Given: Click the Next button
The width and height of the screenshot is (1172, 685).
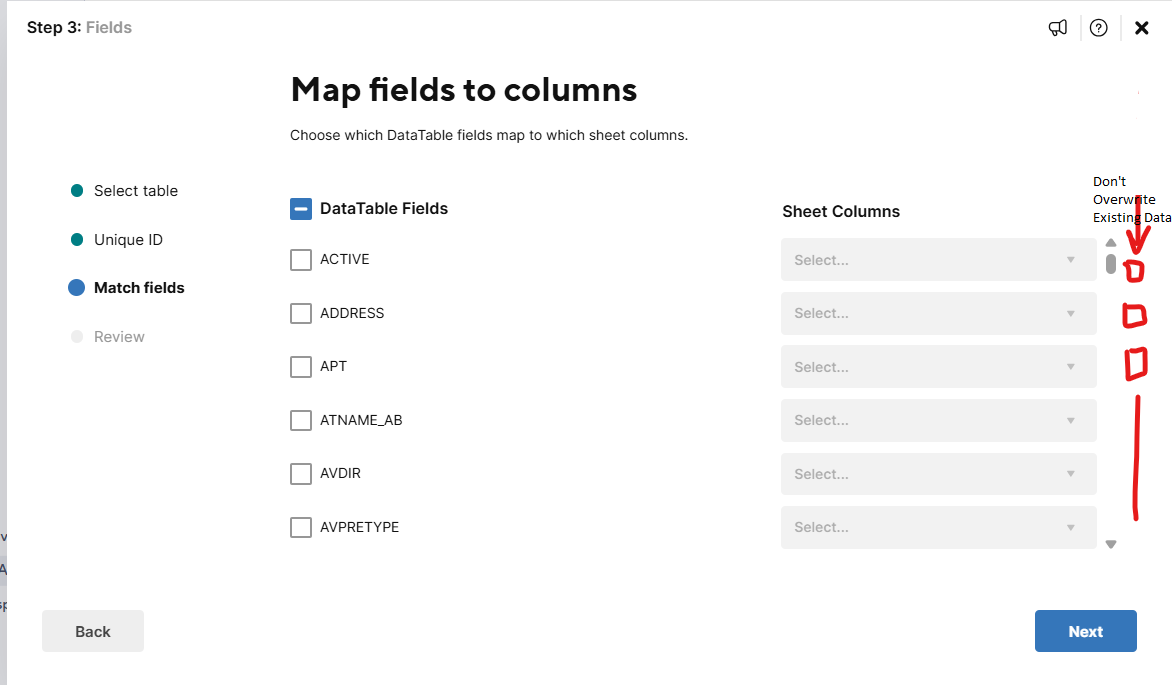Looking at the screenshot, I should point(1085,631).
